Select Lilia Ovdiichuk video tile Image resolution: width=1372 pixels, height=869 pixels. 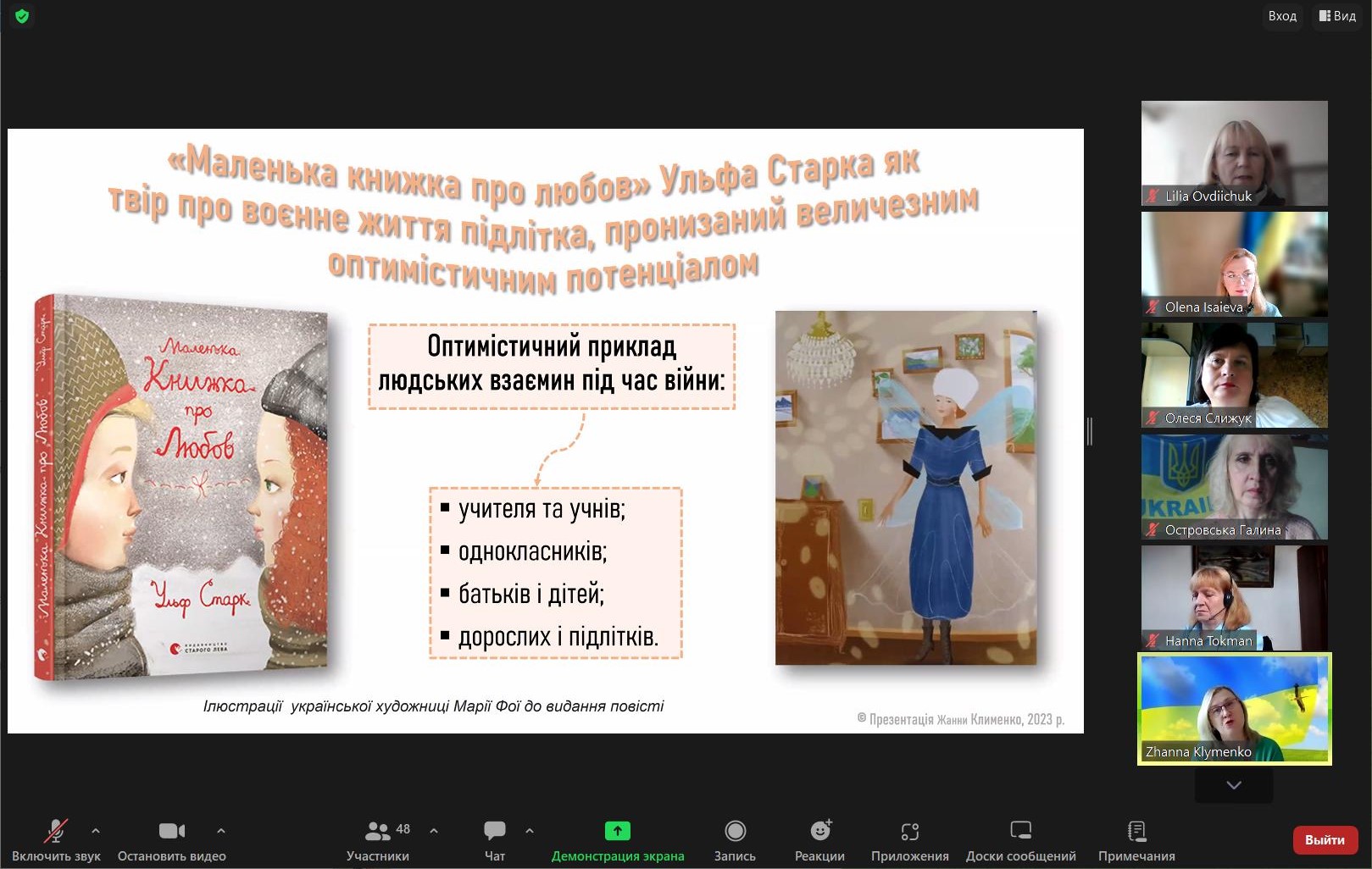tap(1234, 153)
